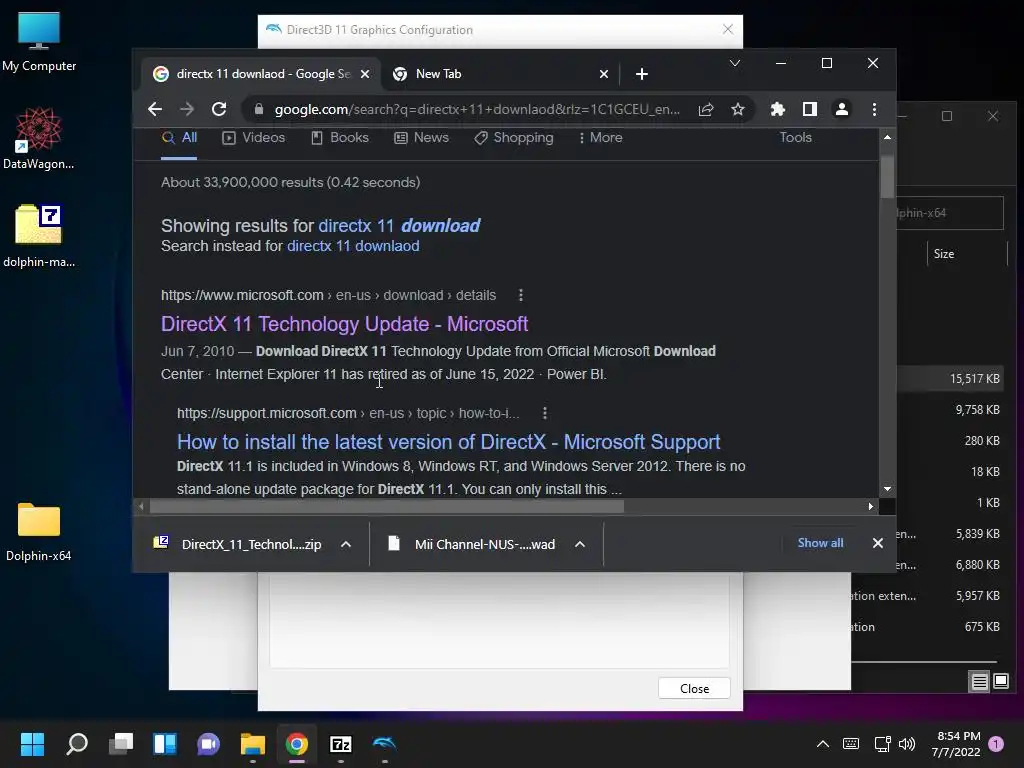
Task: Open volume control in system tray
Action: 907,744
